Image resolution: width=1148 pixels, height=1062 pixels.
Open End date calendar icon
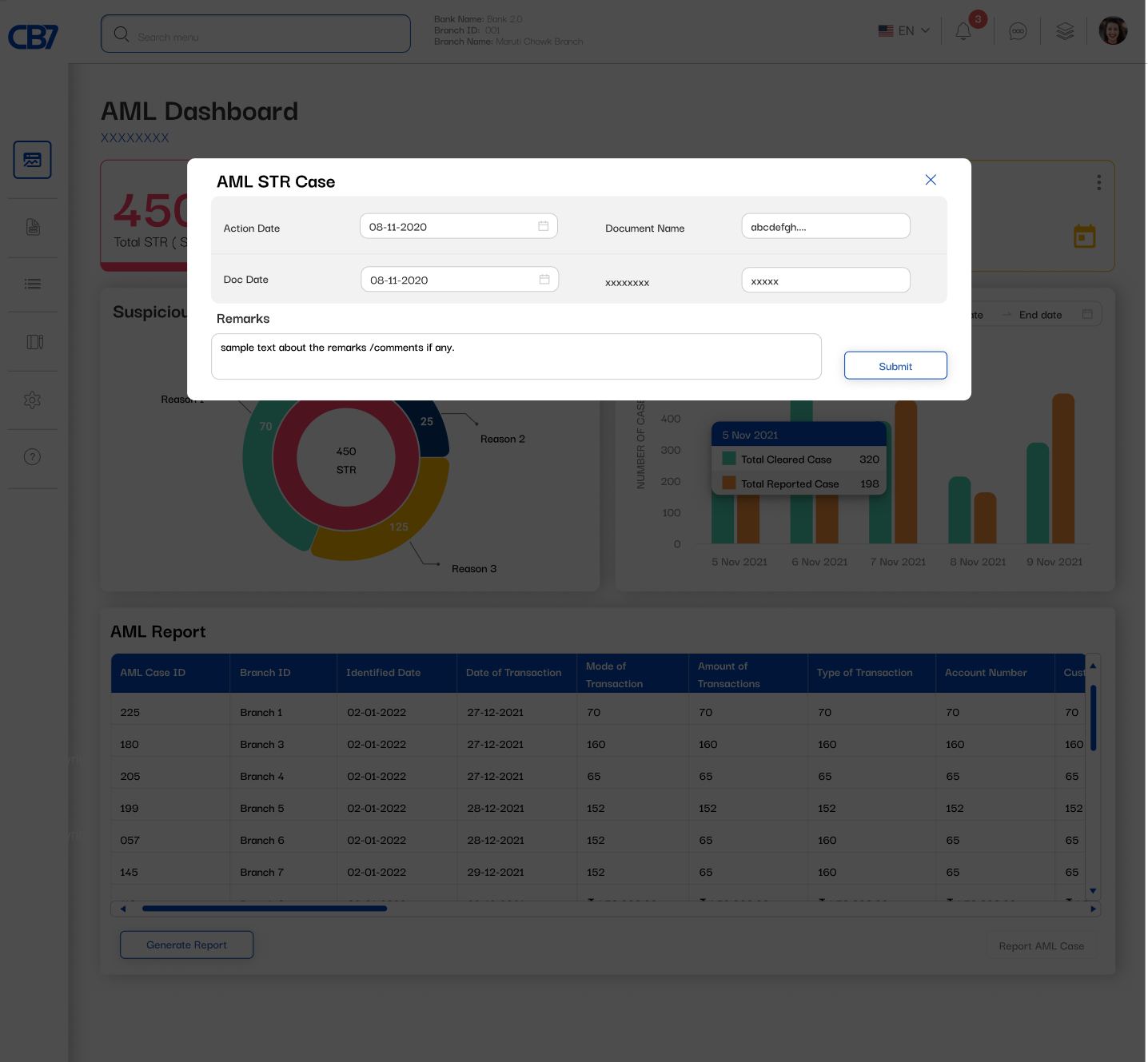click(x=1087, y=314)
